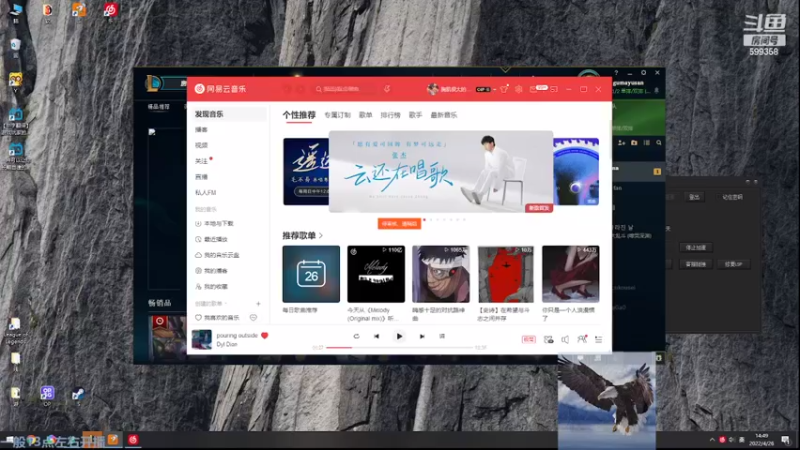Open 直播 in the sidebar

point(202,177)
